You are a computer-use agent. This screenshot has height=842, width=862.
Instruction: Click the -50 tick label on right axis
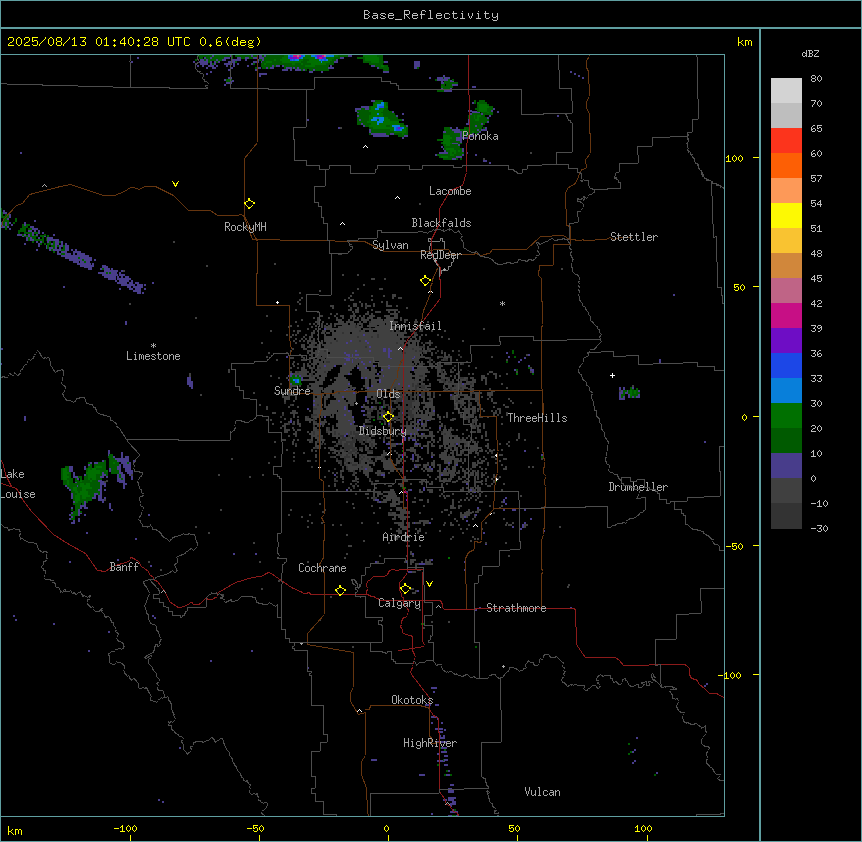pyautogui.click(x=734, y=546)
